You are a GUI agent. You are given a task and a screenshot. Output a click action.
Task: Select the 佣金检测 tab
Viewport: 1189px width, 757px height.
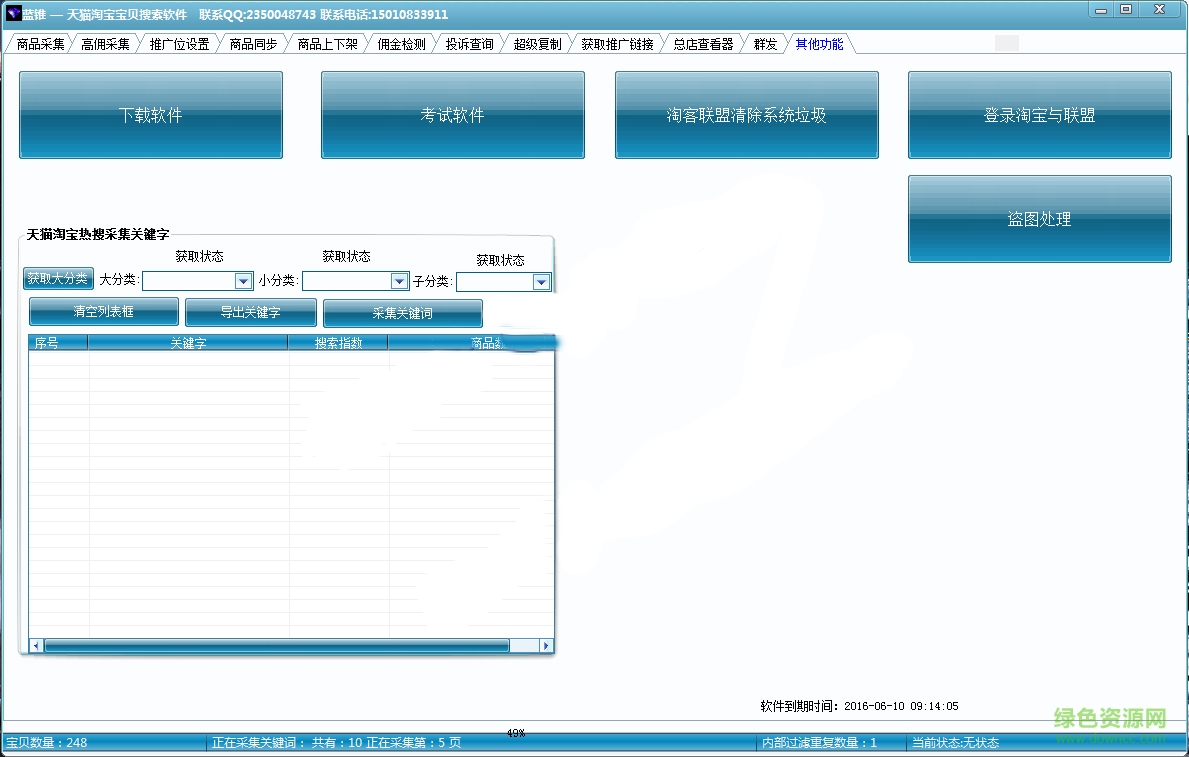[401, 44]
